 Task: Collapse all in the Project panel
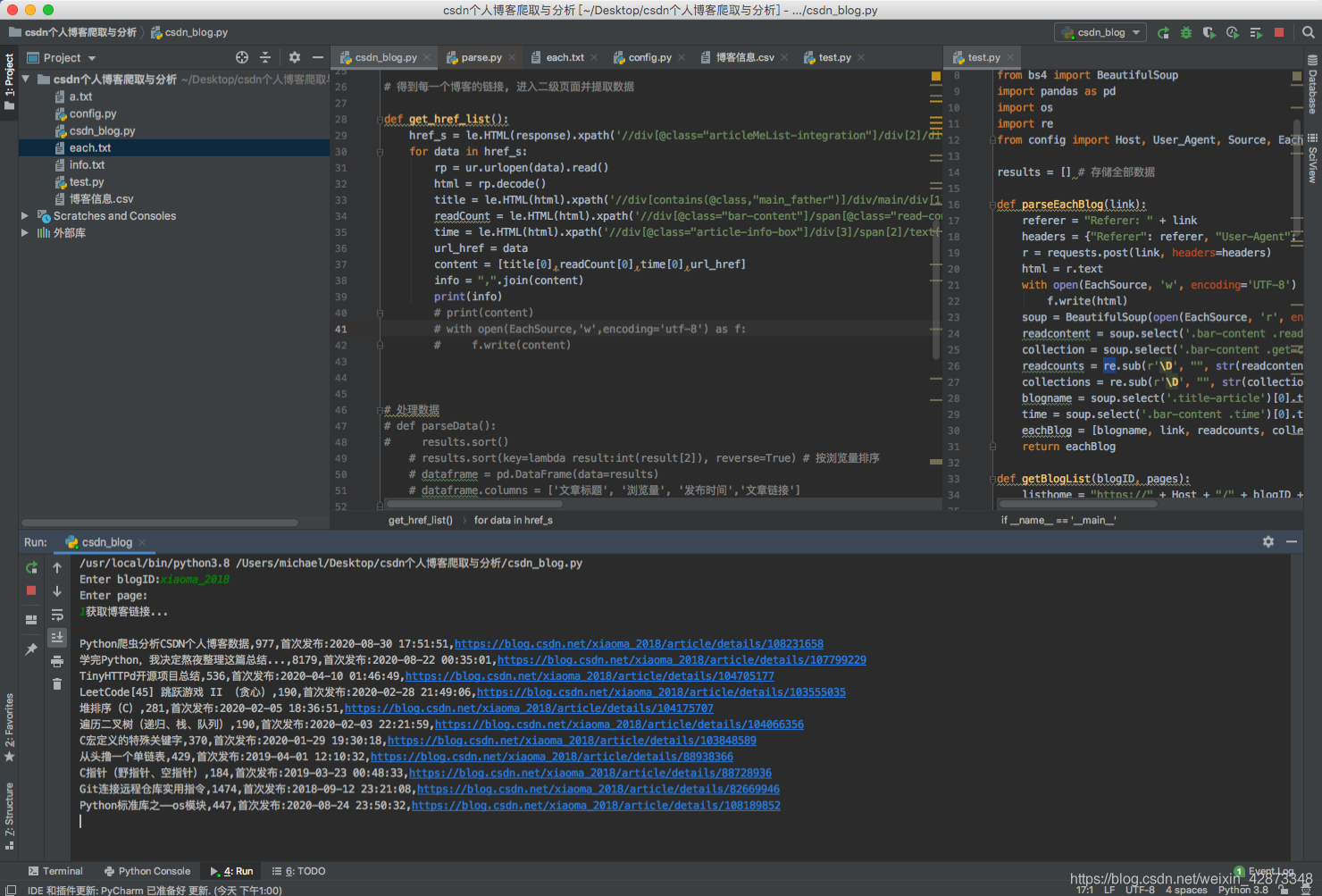(265, 57)
